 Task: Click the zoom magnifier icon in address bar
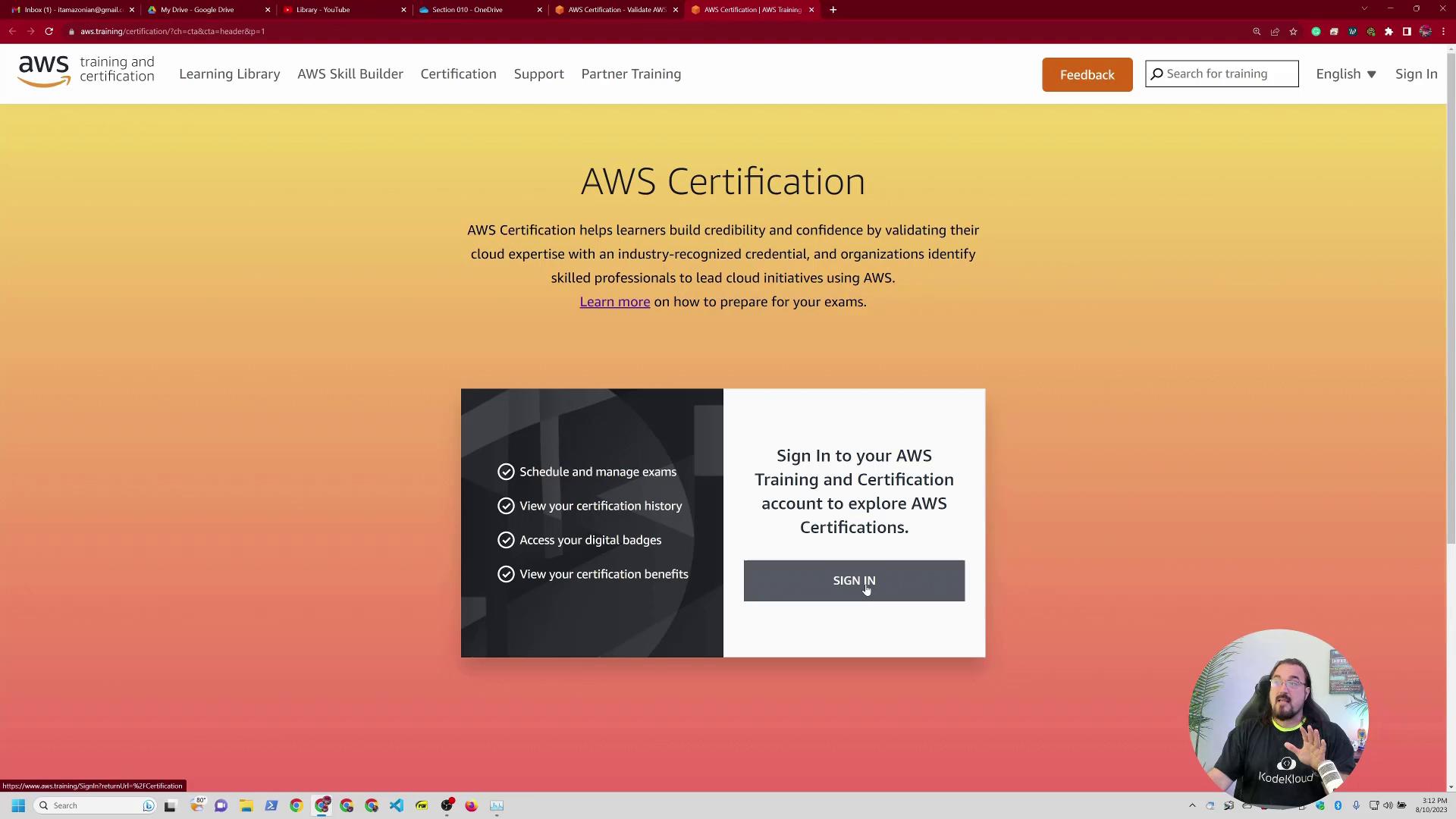coord(1257,32)
